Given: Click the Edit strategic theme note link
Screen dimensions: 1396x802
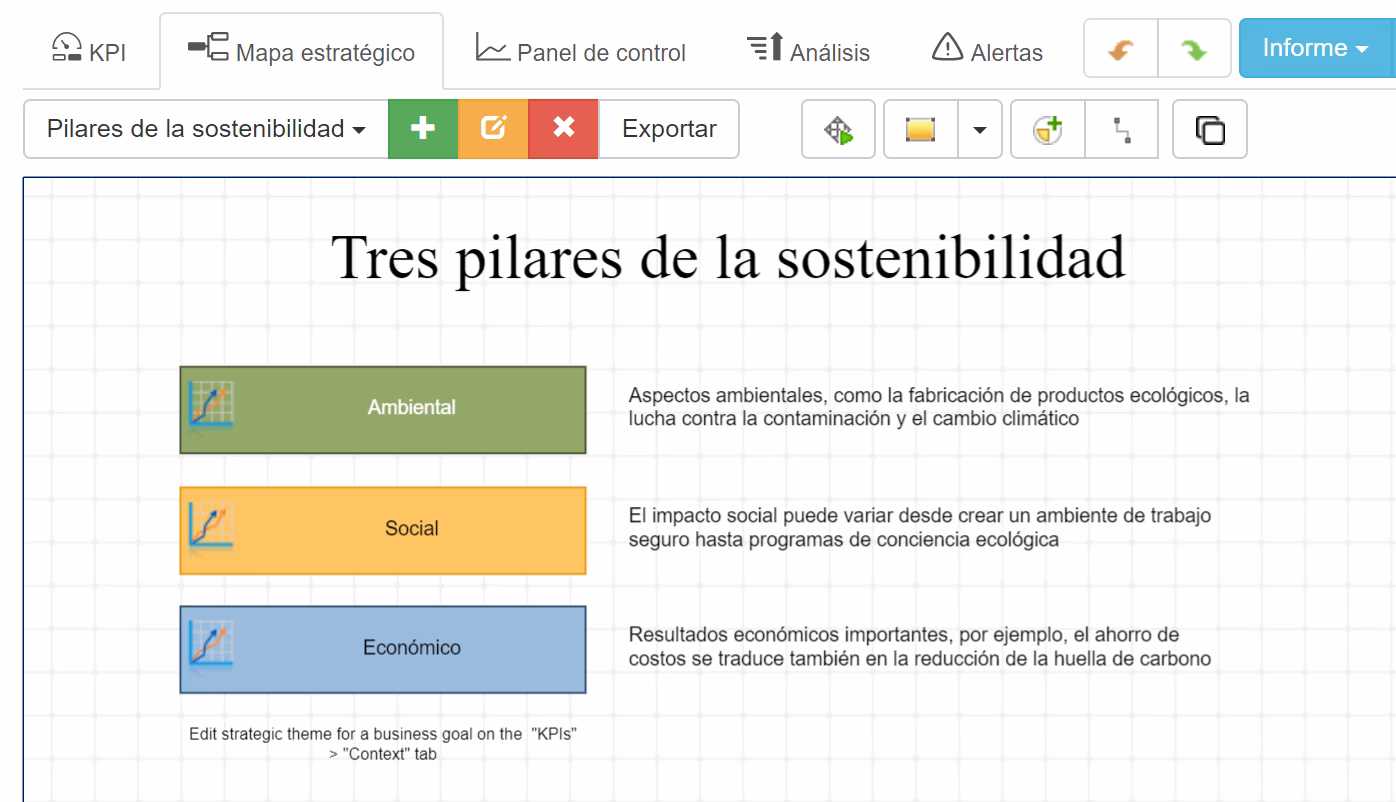Looking at the screenshot, I should [385, 742].
